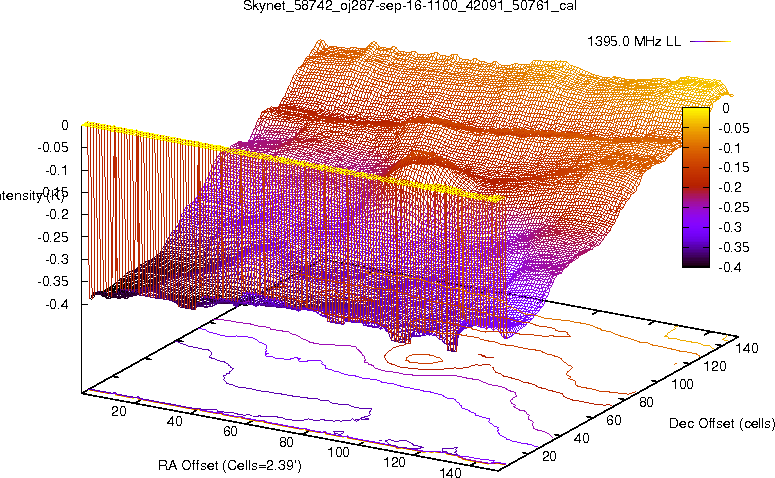Viewport: 775px width, 478px height.
Task: Click the plot title starting with Skynet_58742_oj287
Action: [409, 6]
